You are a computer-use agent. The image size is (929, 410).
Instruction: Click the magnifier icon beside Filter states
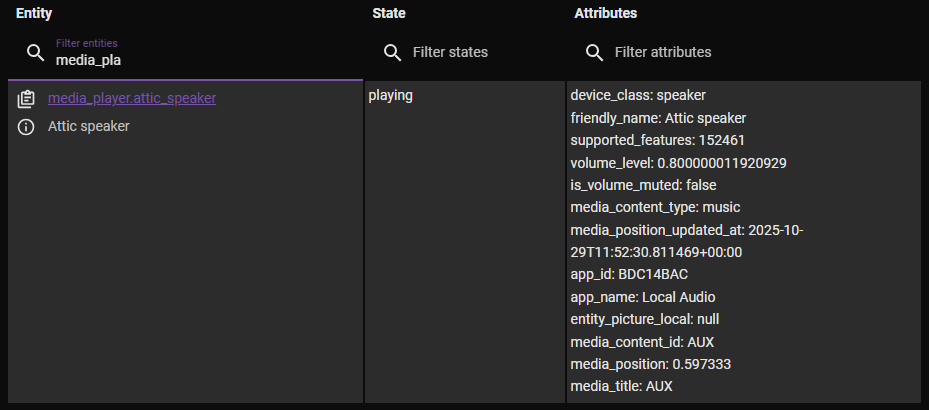[x=393, y=52]
